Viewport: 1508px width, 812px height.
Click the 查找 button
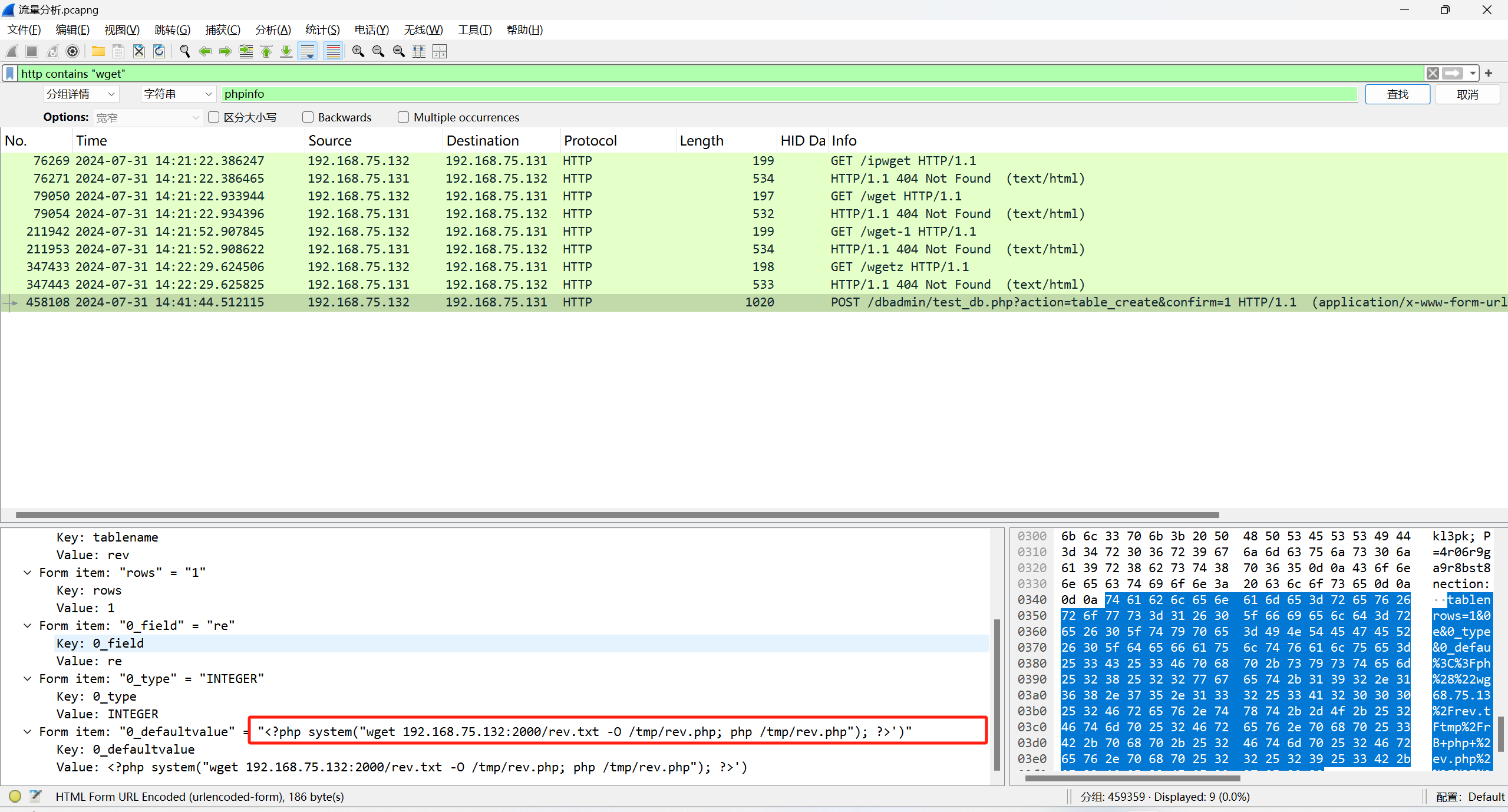1397,94
